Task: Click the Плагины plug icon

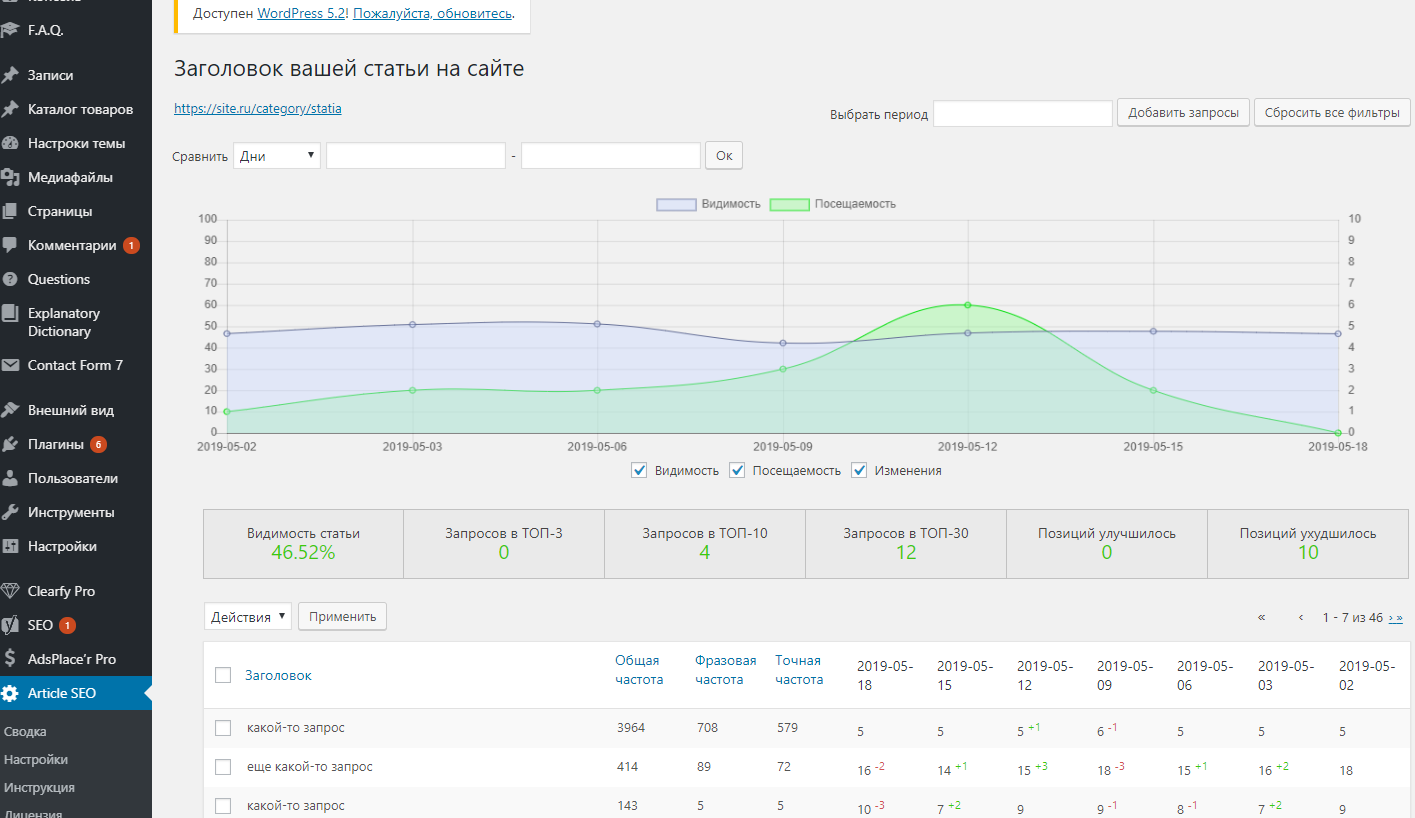Action: point(10,444)
